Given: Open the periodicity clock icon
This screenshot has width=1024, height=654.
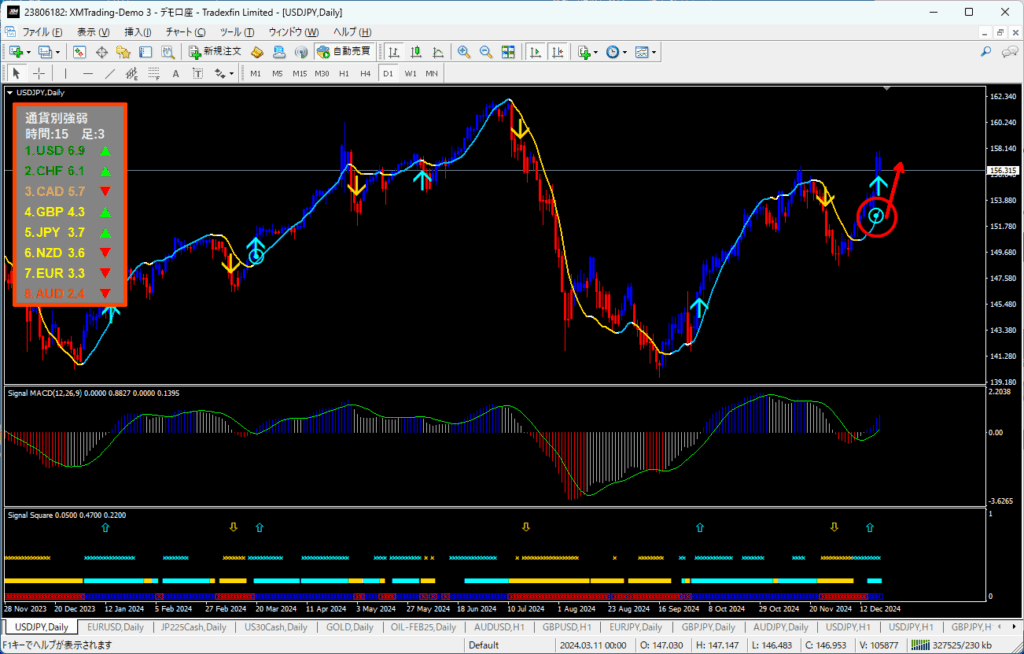Looking at the screenshot, I should (612, 52).
